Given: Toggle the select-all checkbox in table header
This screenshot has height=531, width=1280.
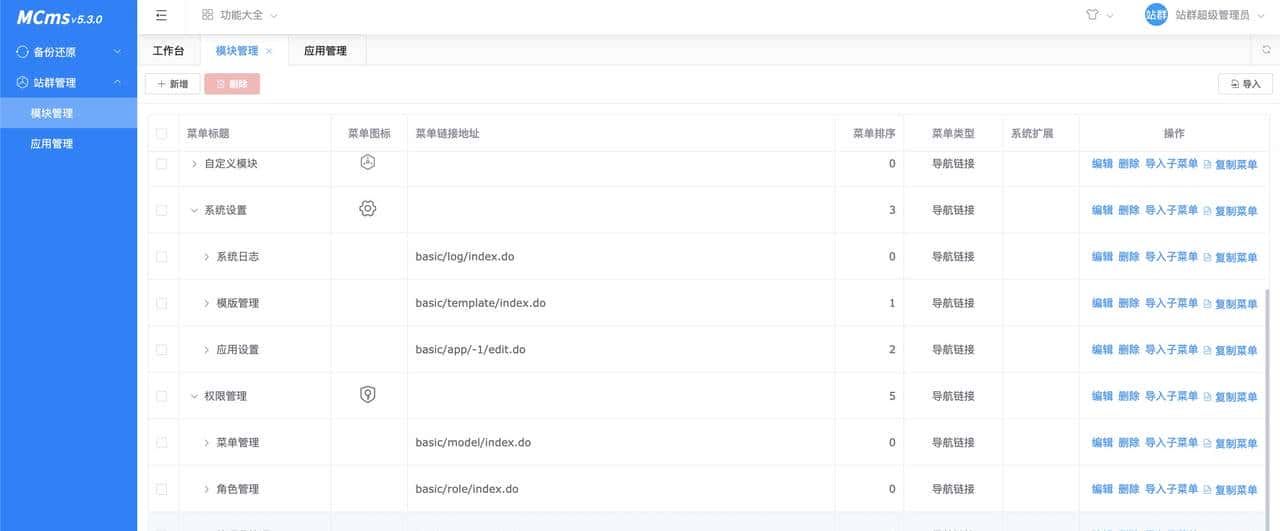Looking at the screenshot, I should 161,133.
